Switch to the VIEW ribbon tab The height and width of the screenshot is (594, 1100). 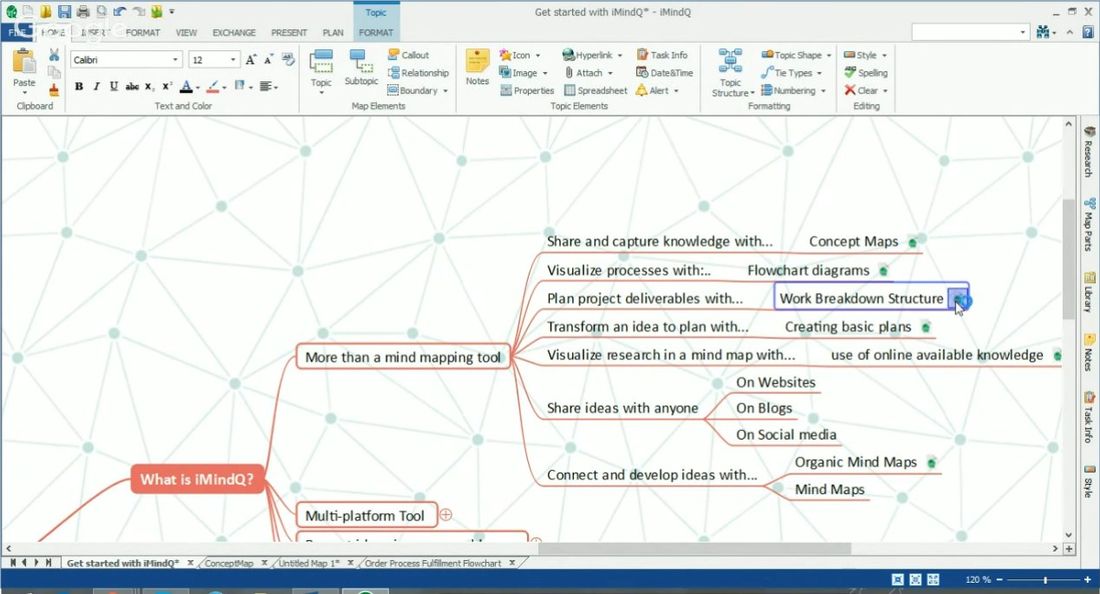[x=186, y=32]
